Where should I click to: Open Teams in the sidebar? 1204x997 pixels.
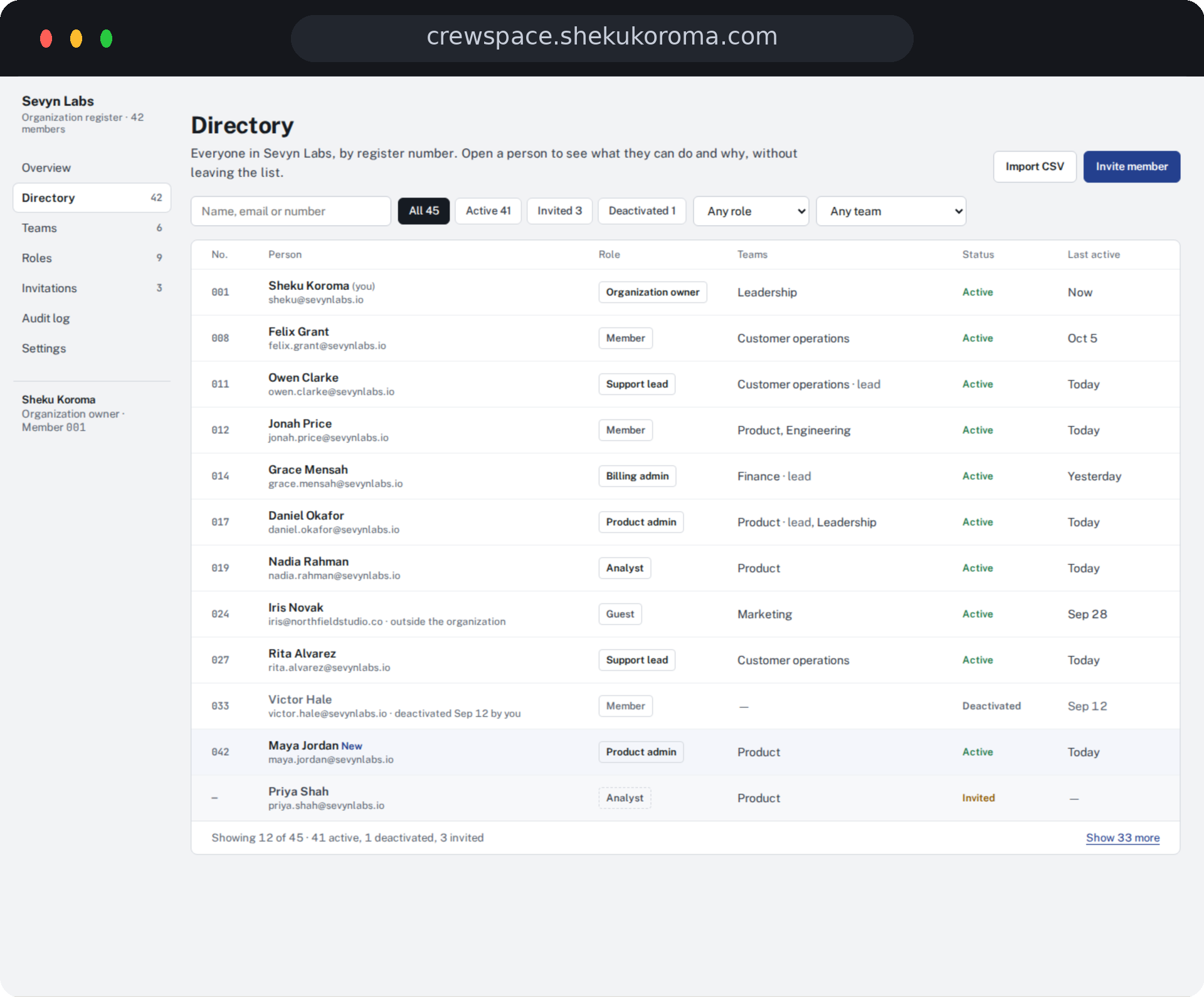(92, 228)
